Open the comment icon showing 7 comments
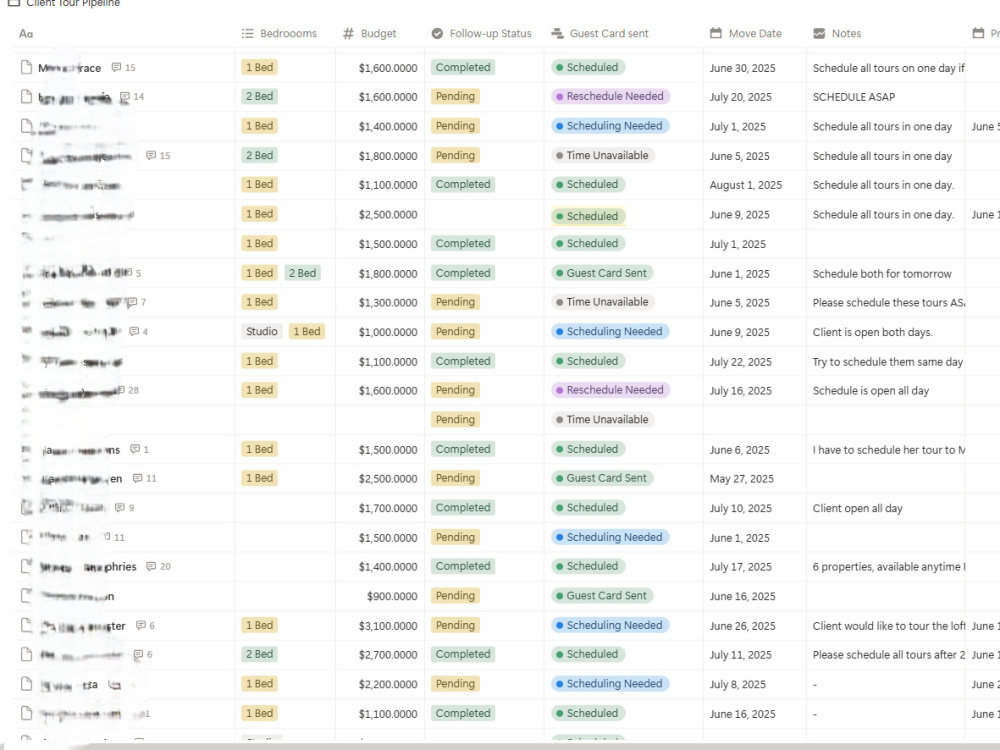 132,302
